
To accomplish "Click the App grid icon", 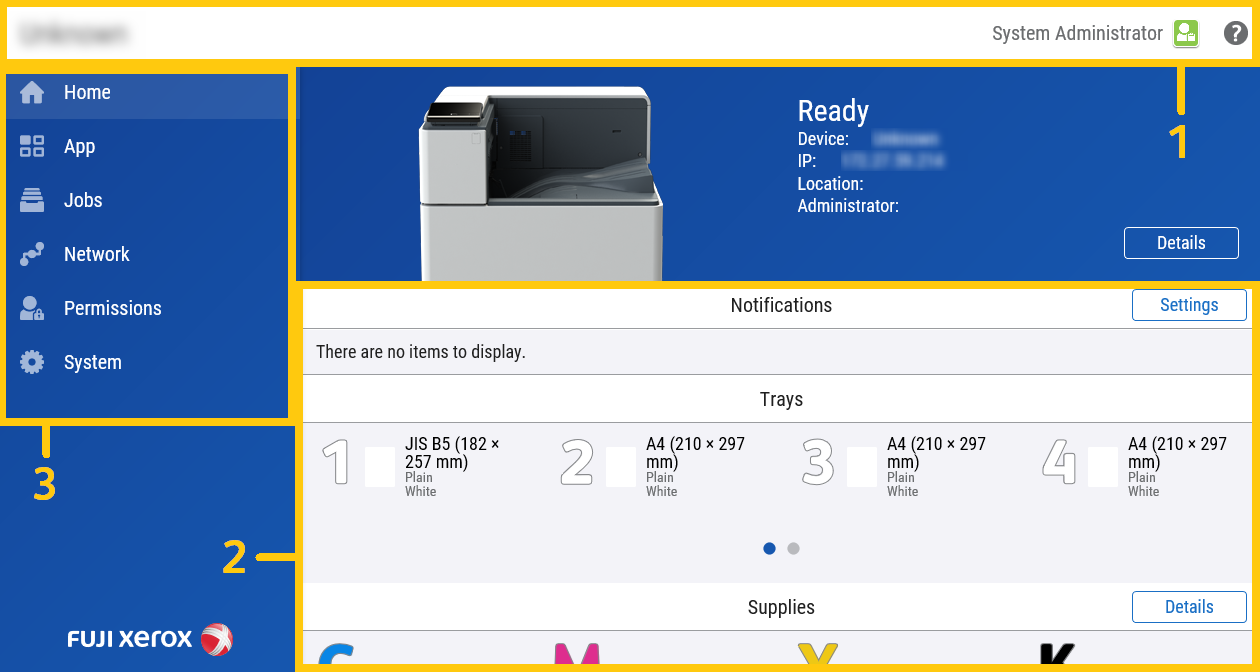I will click(x=32, y=147).
